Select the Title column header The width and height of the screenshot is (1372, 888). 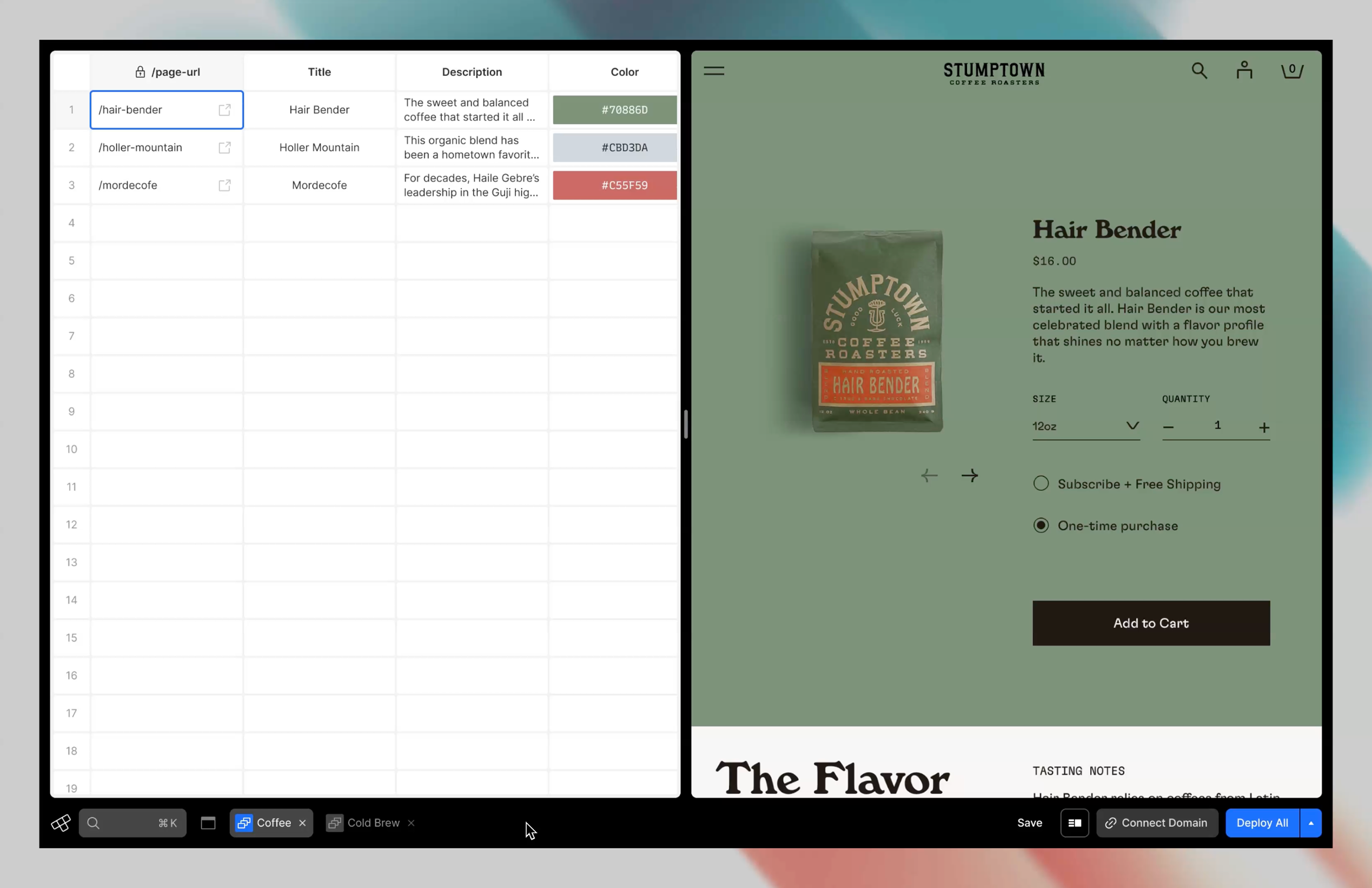(319, 71)
